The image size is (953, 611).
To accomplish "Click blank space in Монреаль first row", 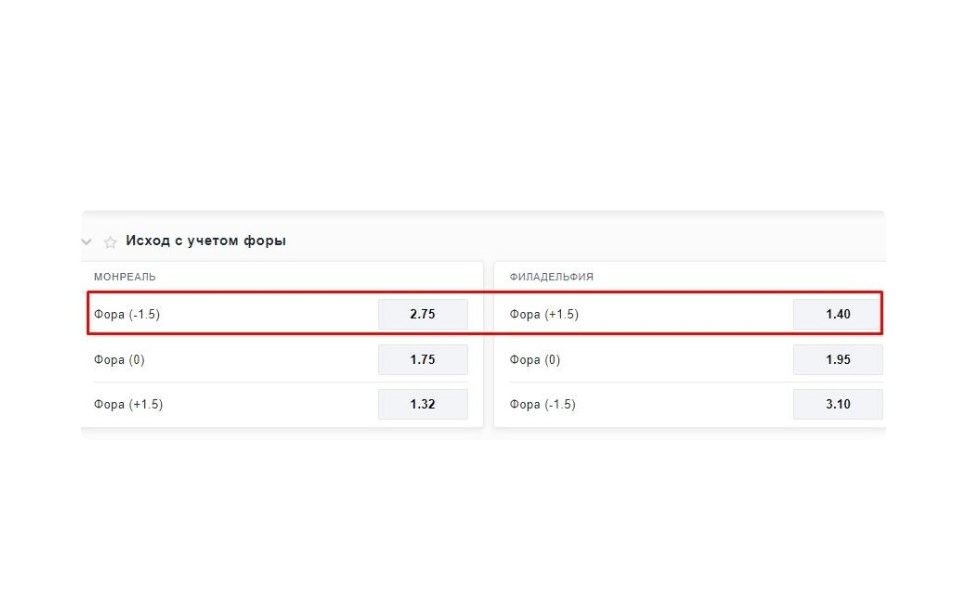I will [x=267, y=314].
